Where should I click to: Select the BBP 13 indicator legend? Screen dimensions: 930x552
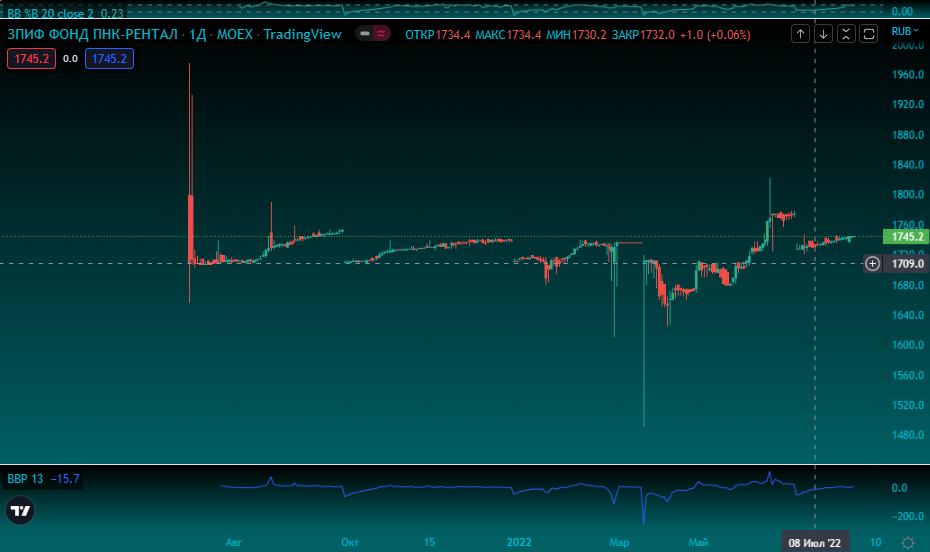point(26,478)
